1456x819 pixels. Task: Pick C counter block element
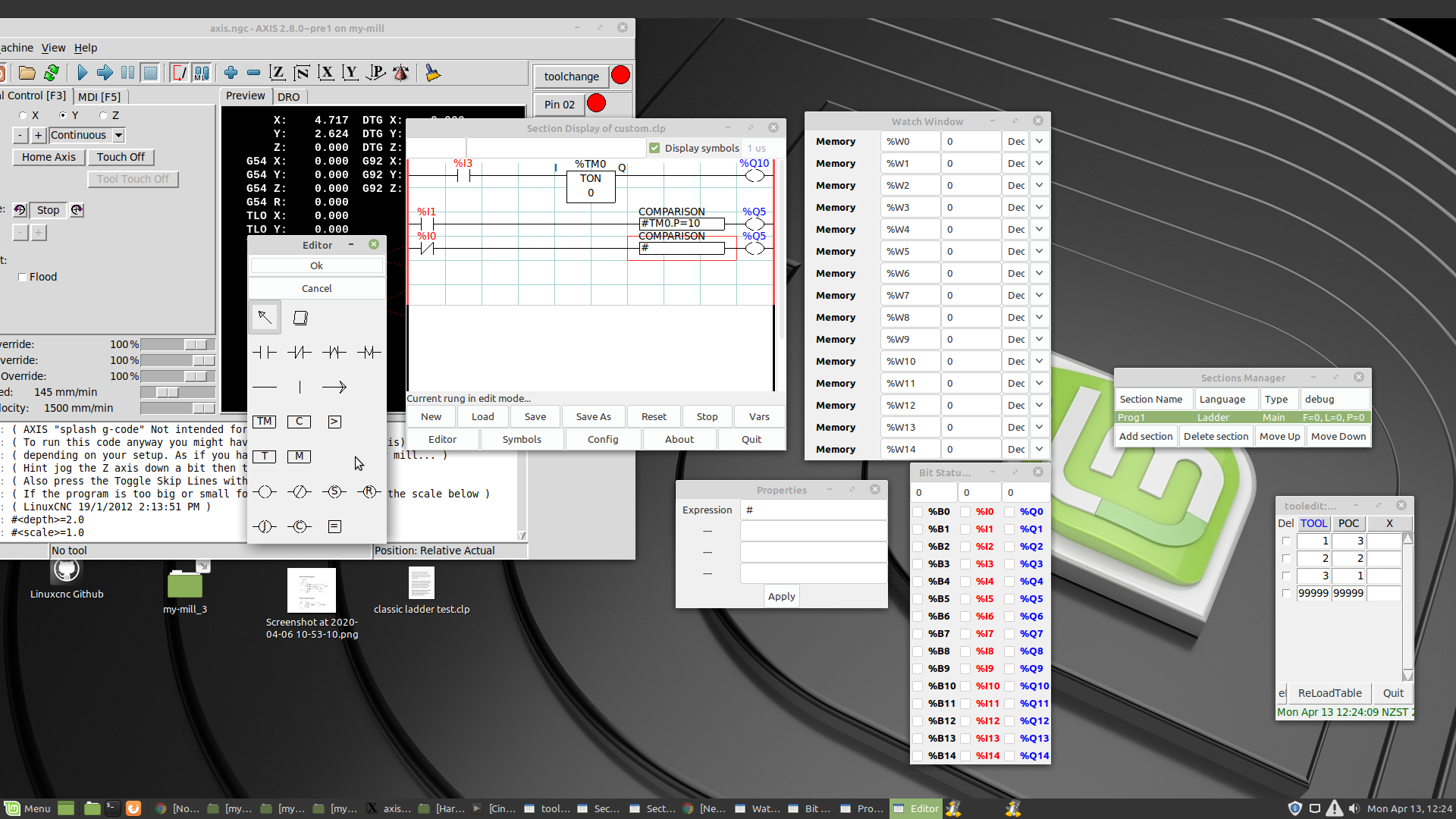[300, 422]
